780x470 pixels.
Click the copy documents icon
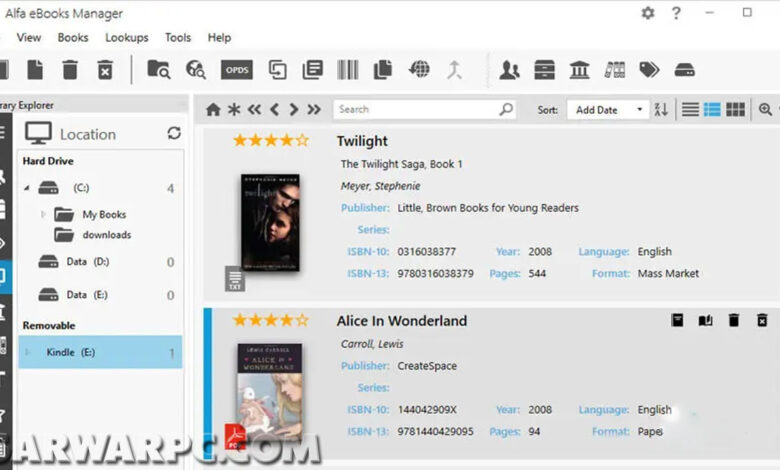(x=383, y=70)
